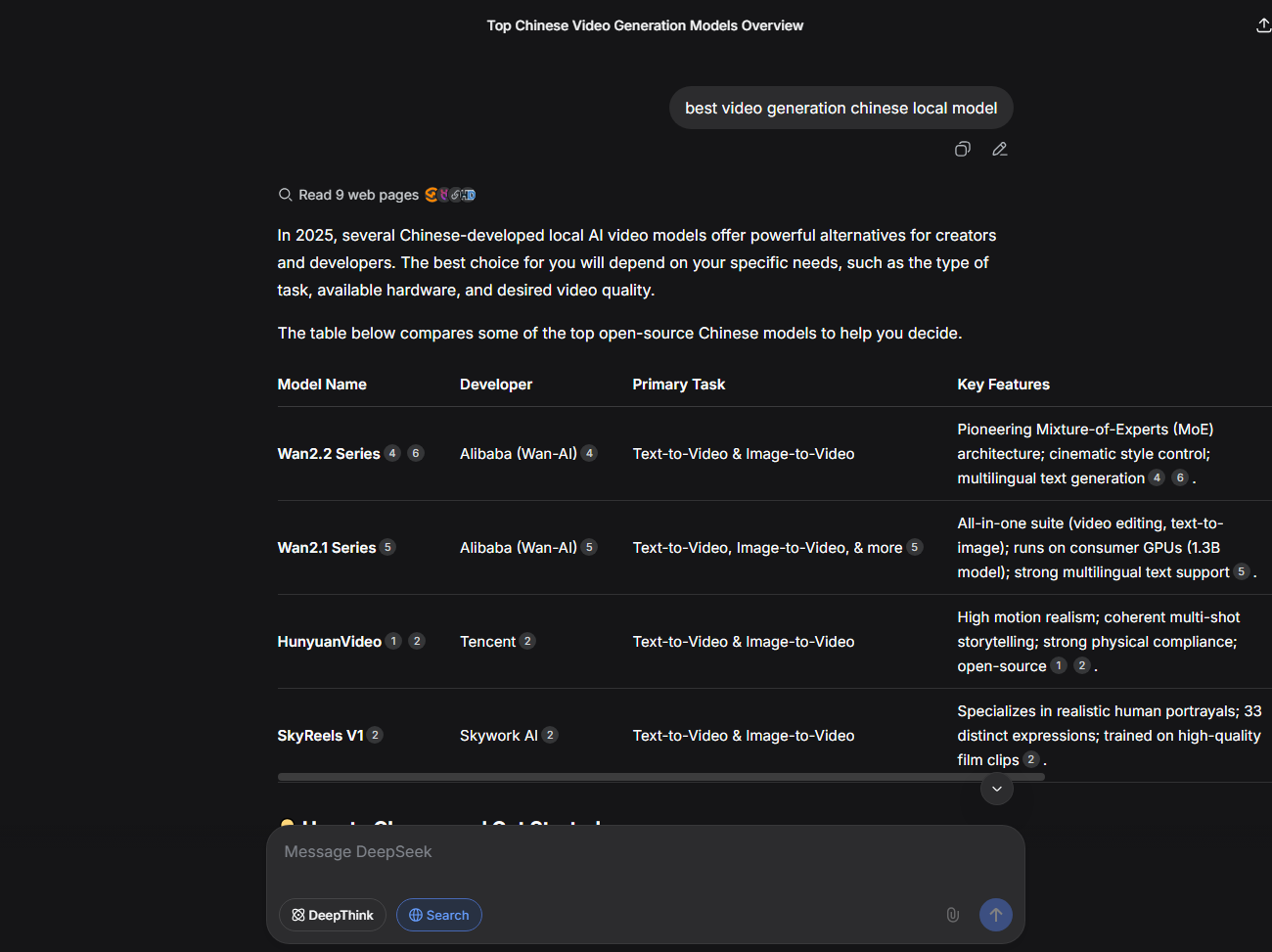
Task: Open citation 5 after Image-to-Video, & more
Action: click(x=915, y=547)
